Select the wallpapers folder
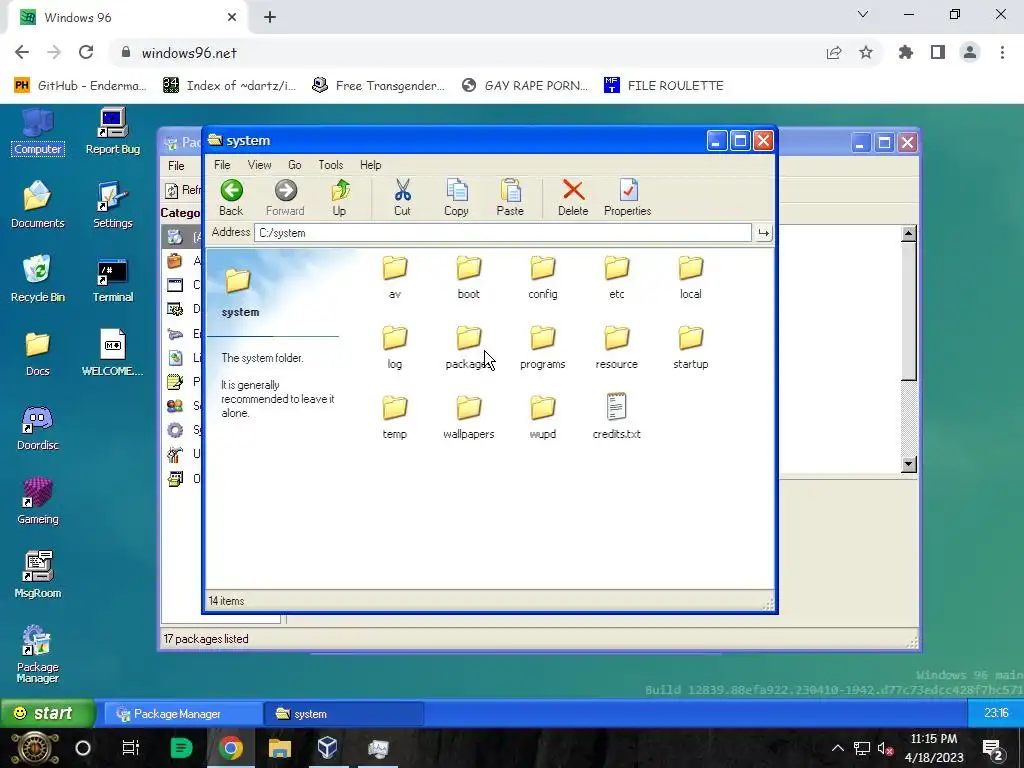This screenshot has width=1024, height=768. pos(468,417)
